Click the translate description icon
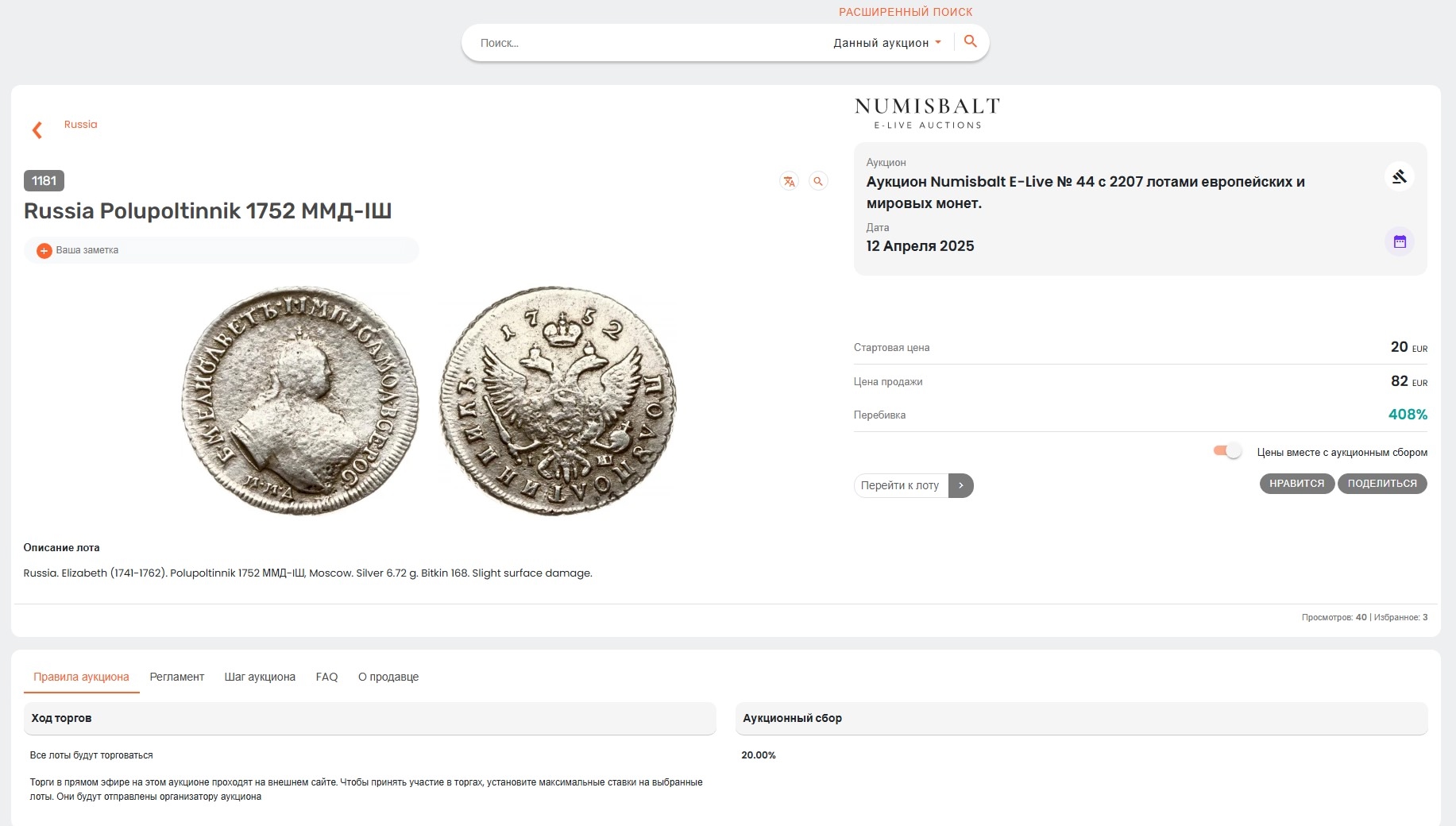Image resolution: width=1456 pixels, height=826 pixels. (x=789, y=181)
